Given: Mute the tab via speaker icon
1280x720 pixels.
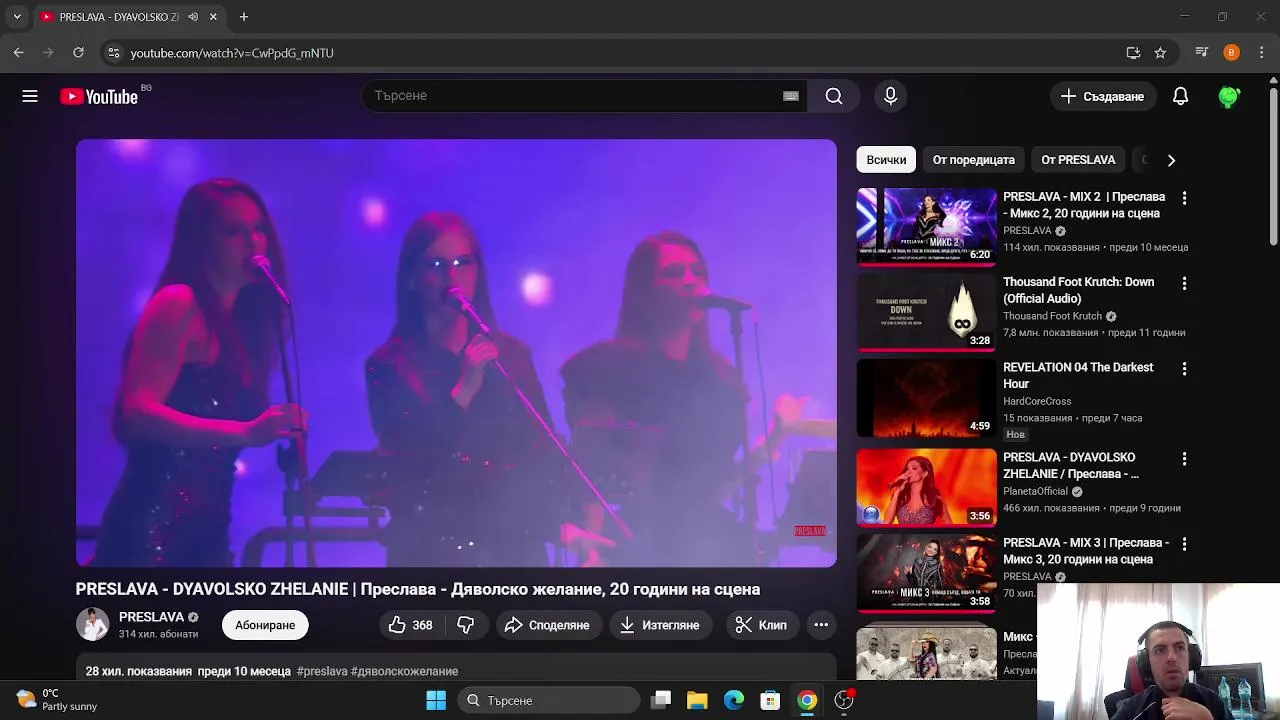Looking at the screenshot, I should pyautogui.click(x=193, y=17).
